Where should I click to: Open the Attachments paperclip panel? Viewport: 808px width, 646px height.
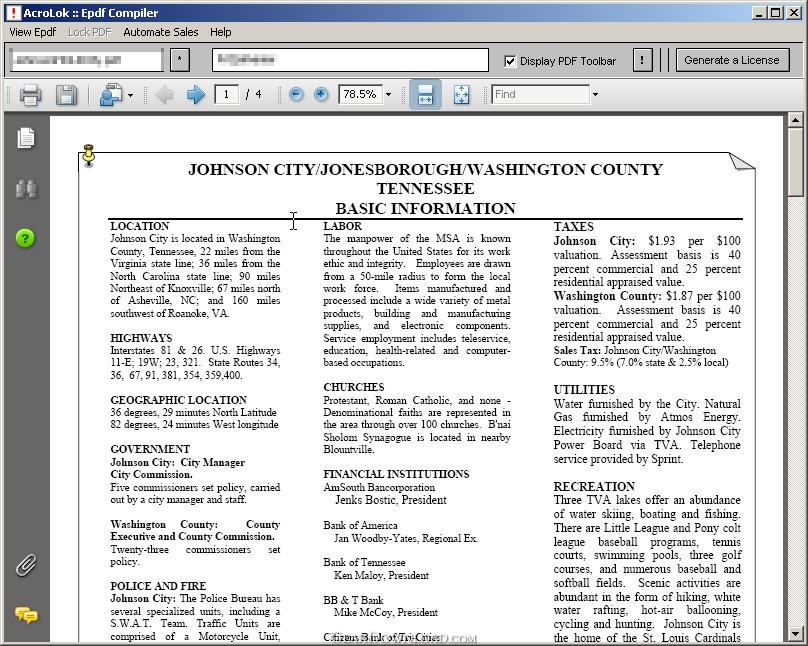coord(26,566)
